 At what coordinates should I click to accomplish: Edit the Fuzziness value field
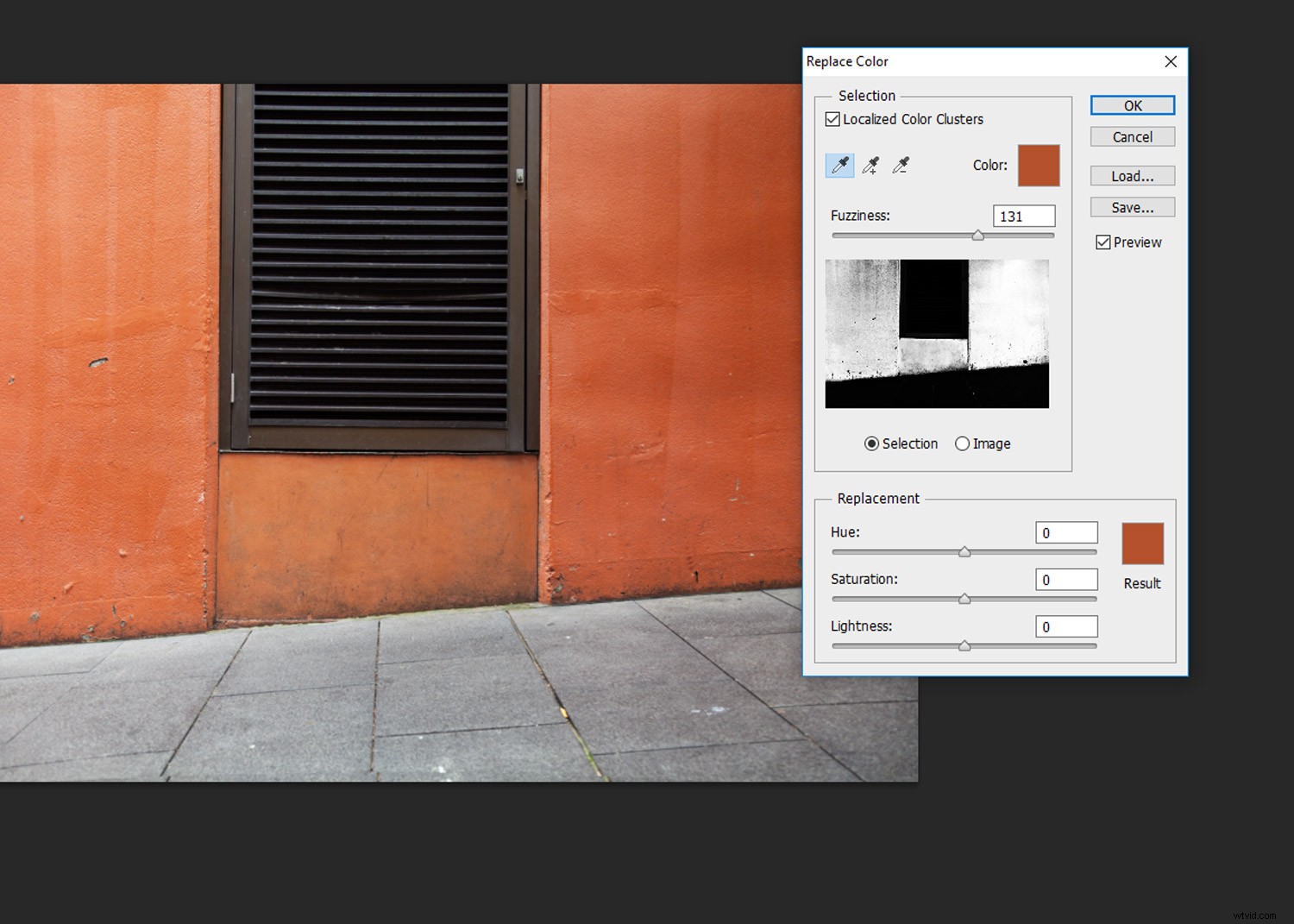(1023, 216)
